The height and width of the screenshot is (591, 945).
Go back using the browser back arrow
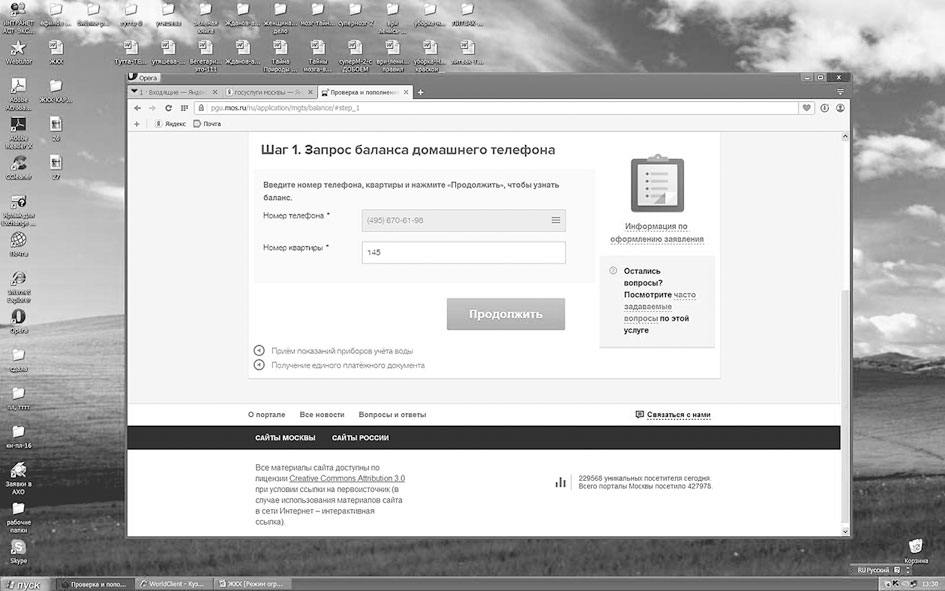point(137,107)
